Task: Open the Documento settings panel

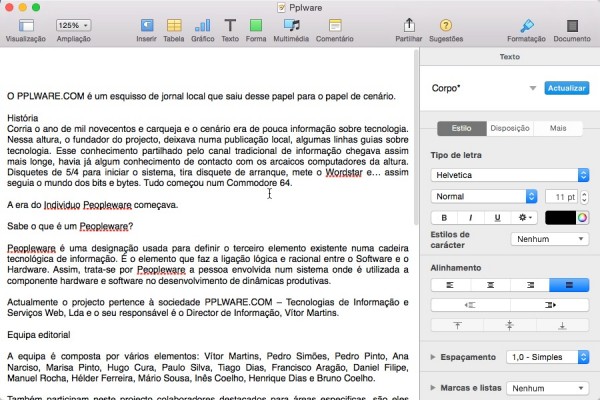Action: (572, 26)
